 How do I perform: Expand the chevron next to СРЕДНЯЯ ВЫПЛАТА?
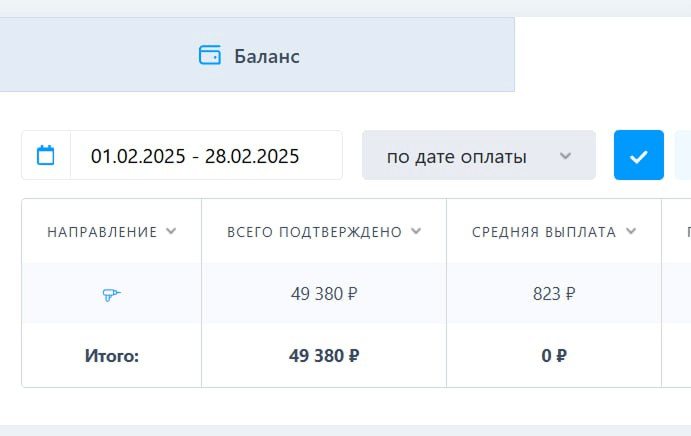[631, 231]
